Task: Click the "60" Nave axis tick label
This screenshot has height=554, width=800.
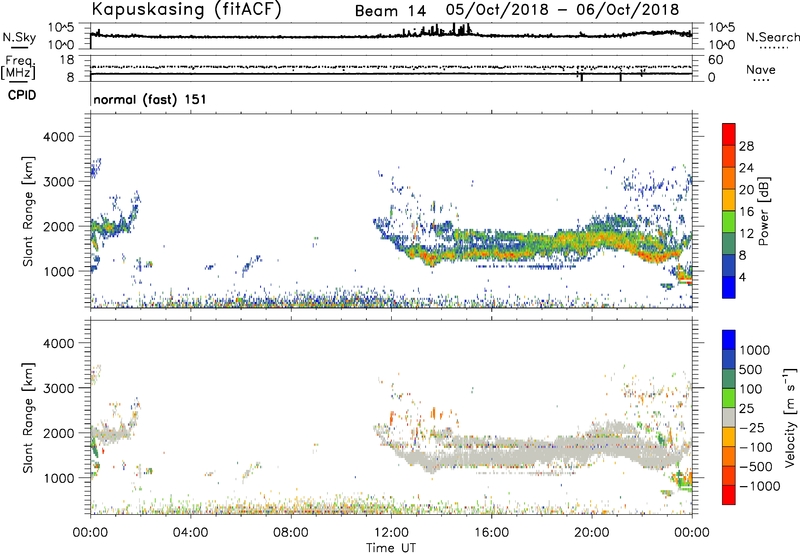Action: tap(716, 60)
